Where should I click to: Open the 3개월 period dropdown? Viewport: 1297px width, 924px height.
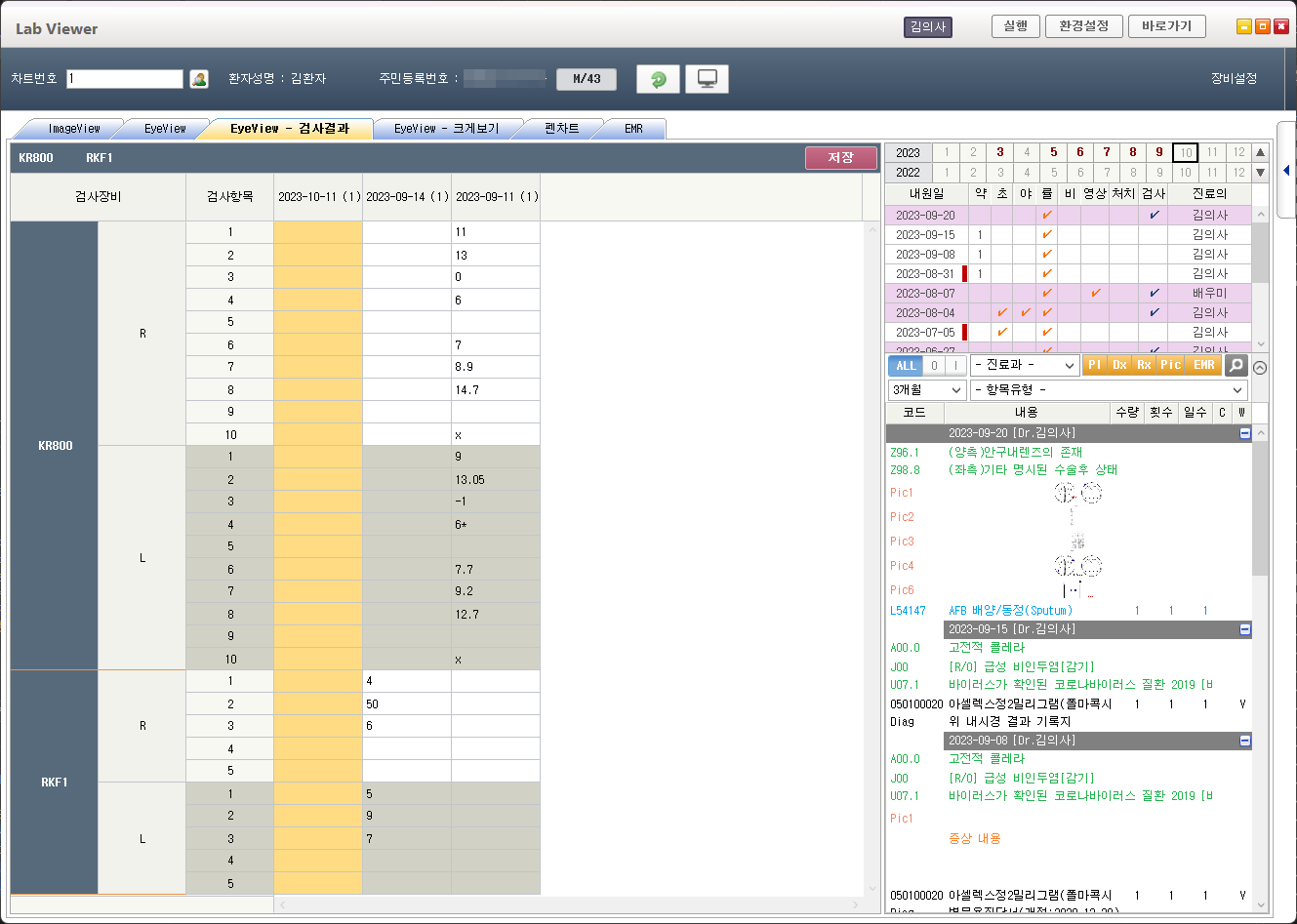[926, 389]
